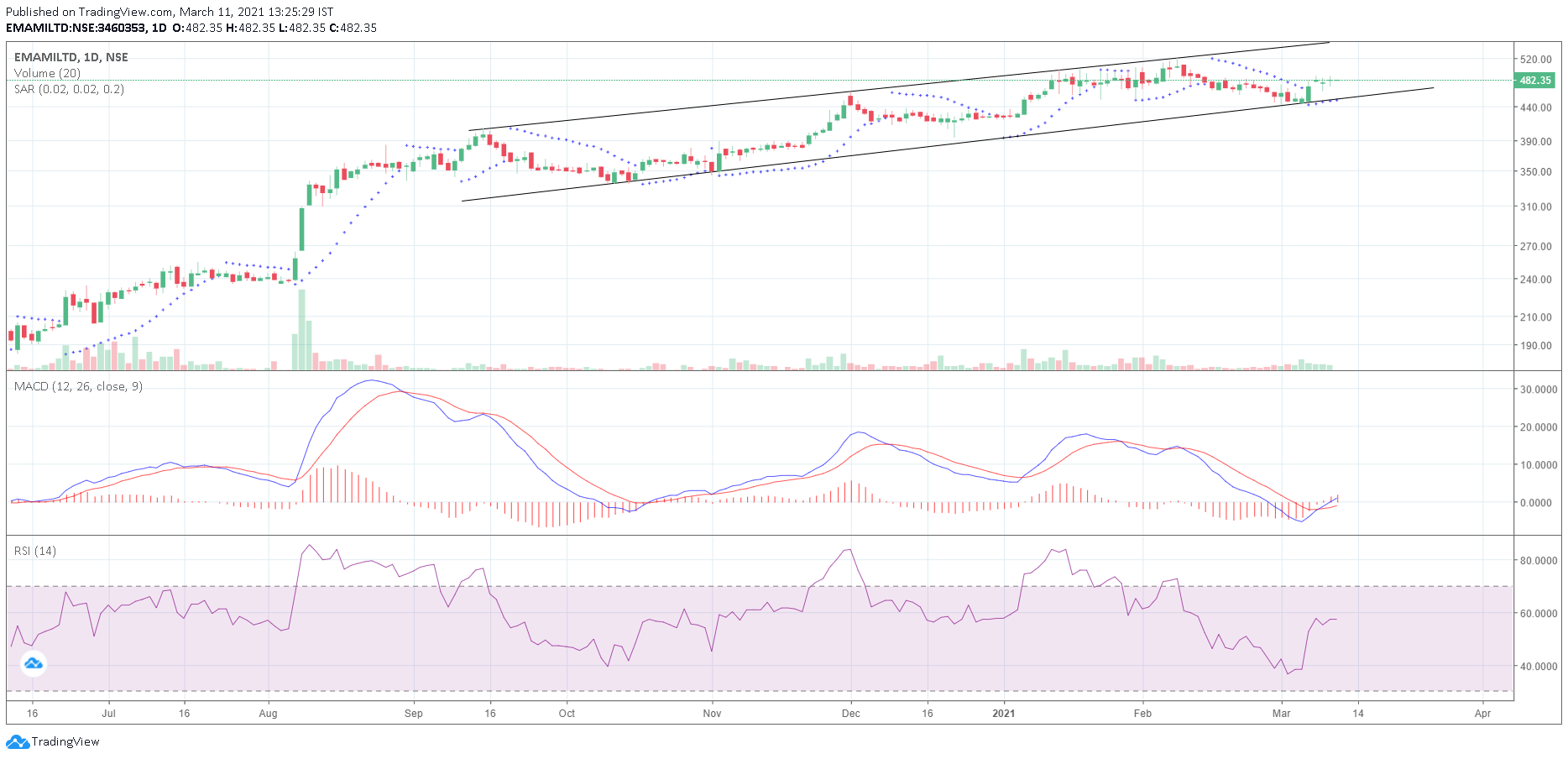Click the 310.00 price axis label
This screenshot has width=1568, height=759.
click(x=1535, y=207)
